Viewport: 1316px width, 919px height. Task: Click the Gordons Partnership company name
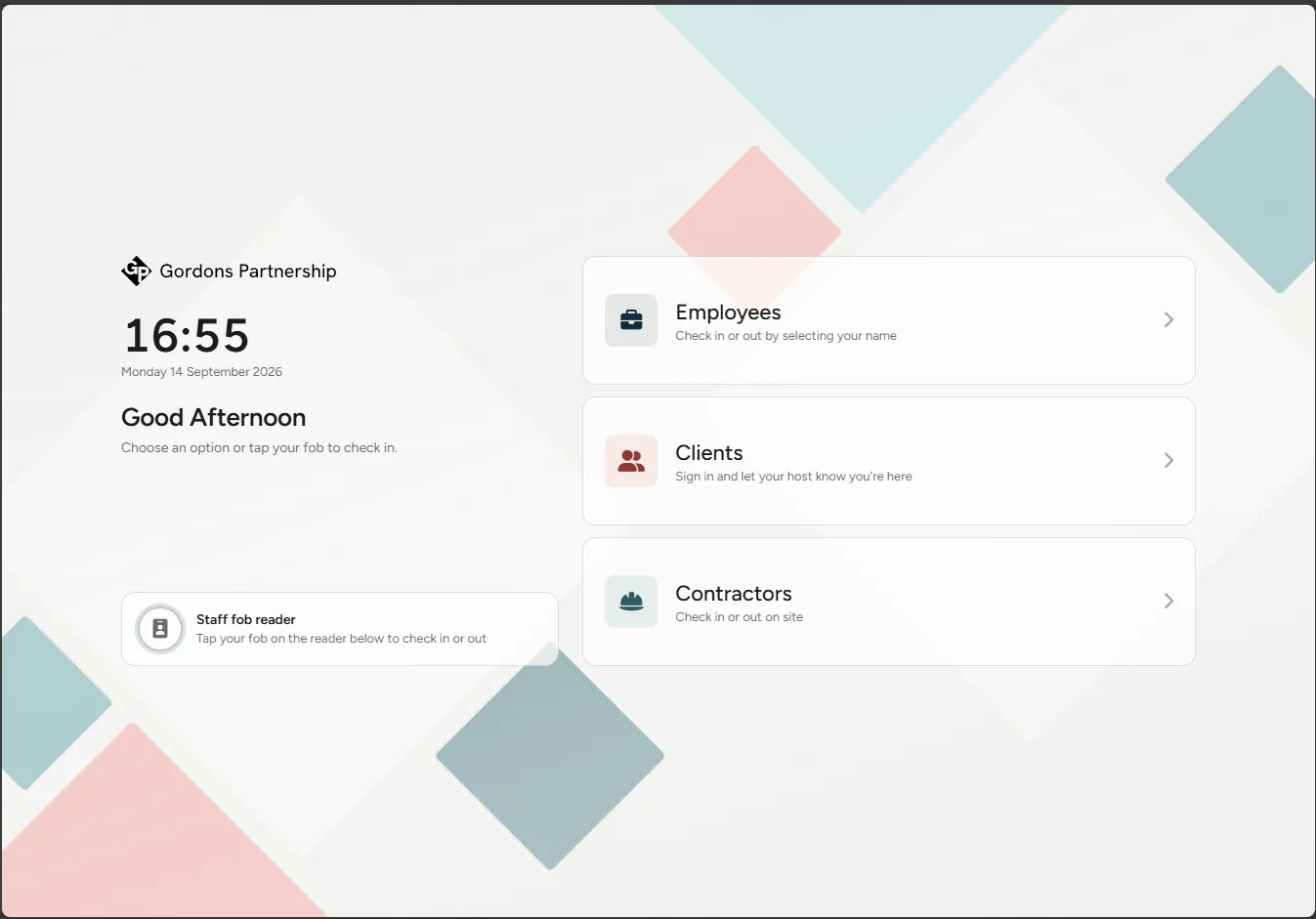tap(248, 272)
